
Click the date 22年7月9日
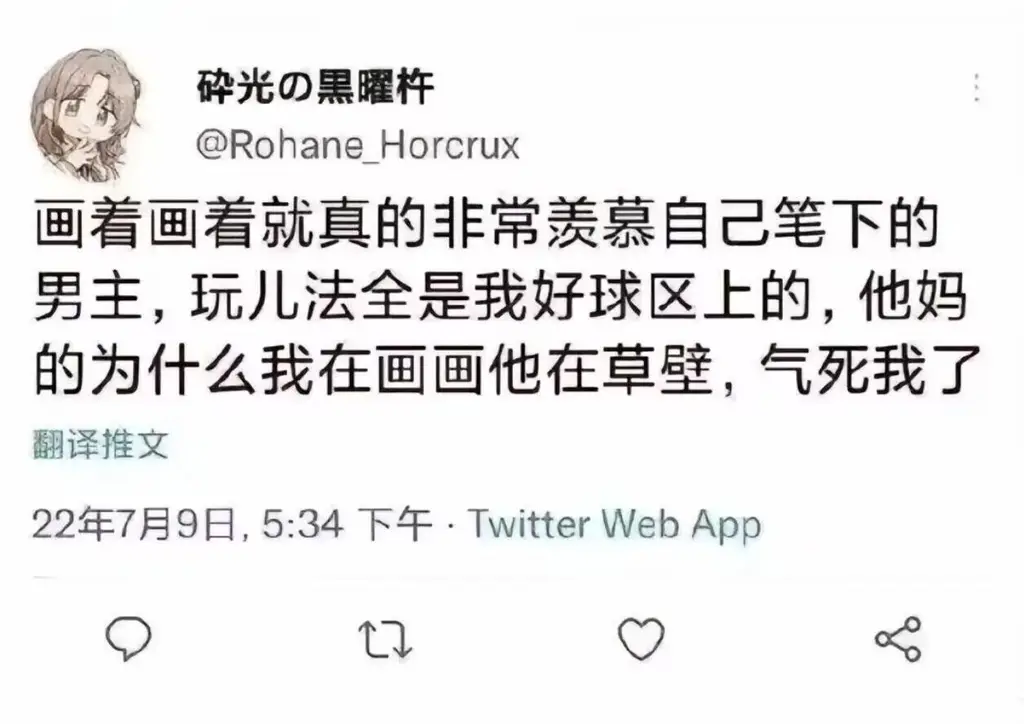click(x=135, y=524)
